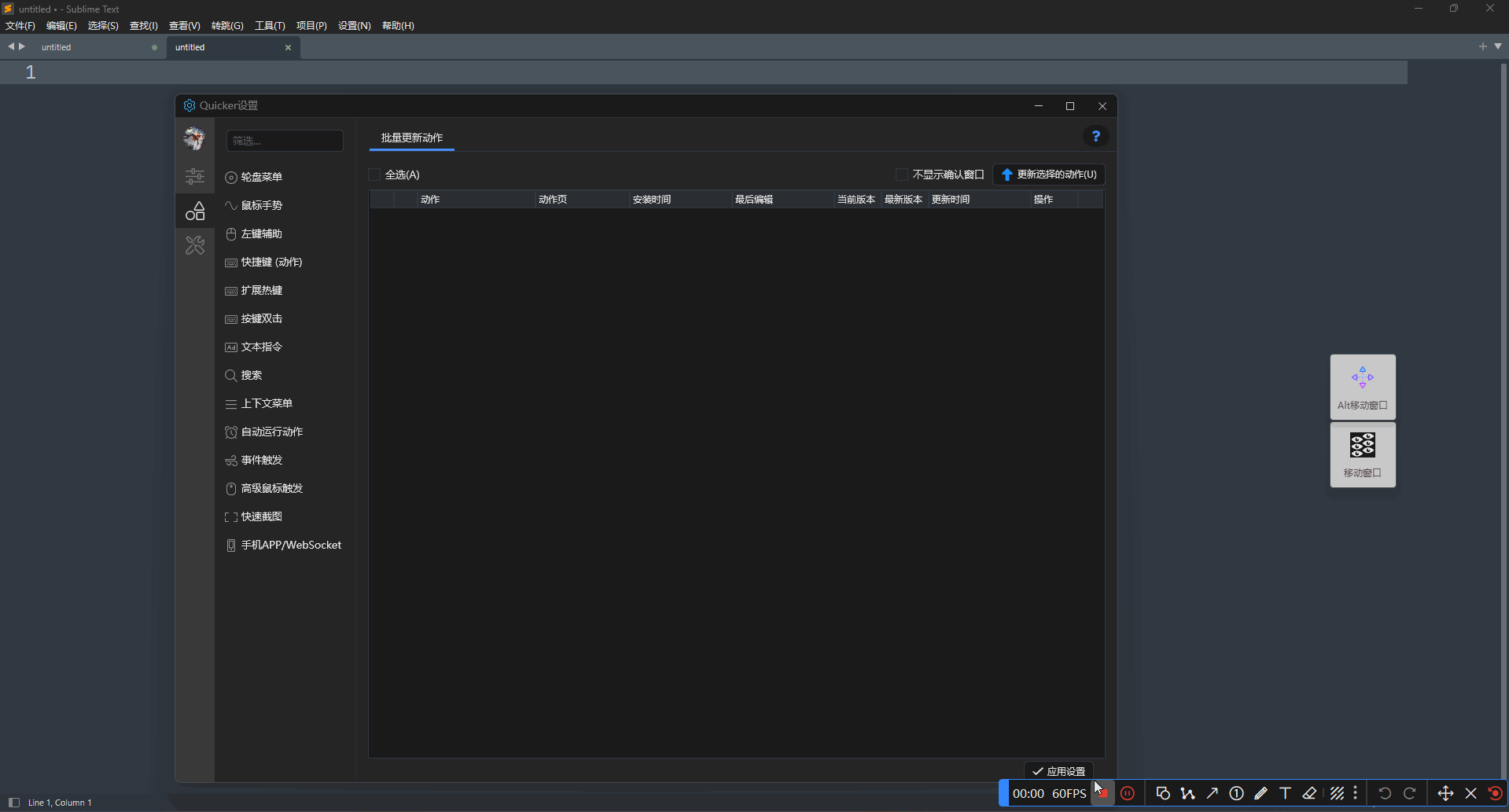This screenshot has height=812, width=1509.
Task: Sort by 安装时间 column header
Action: pyautogui.click(x=680, y=200)
